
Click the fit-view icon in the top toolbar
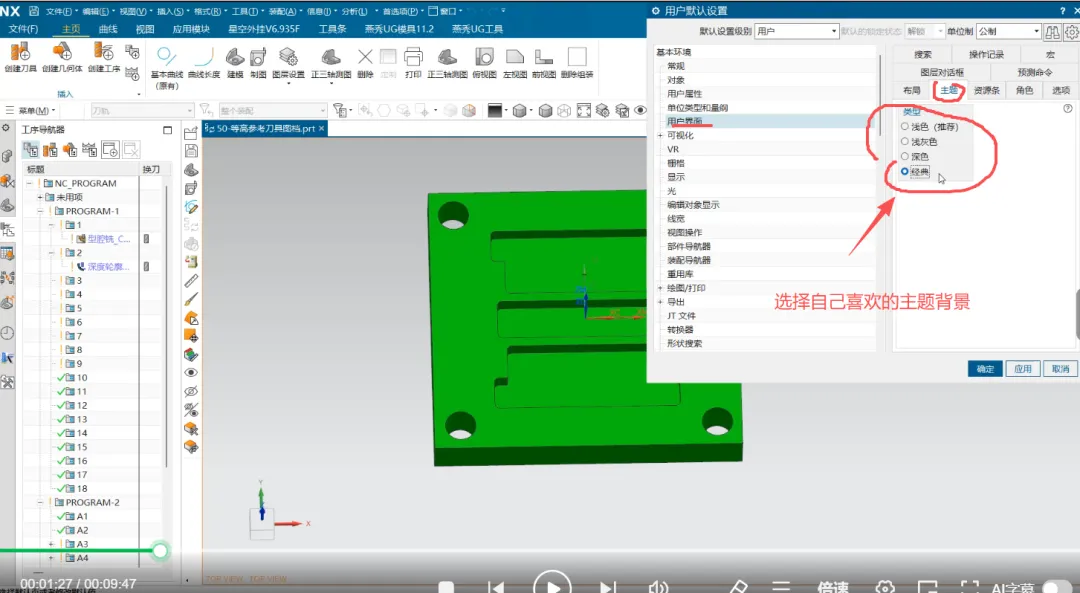583,110
